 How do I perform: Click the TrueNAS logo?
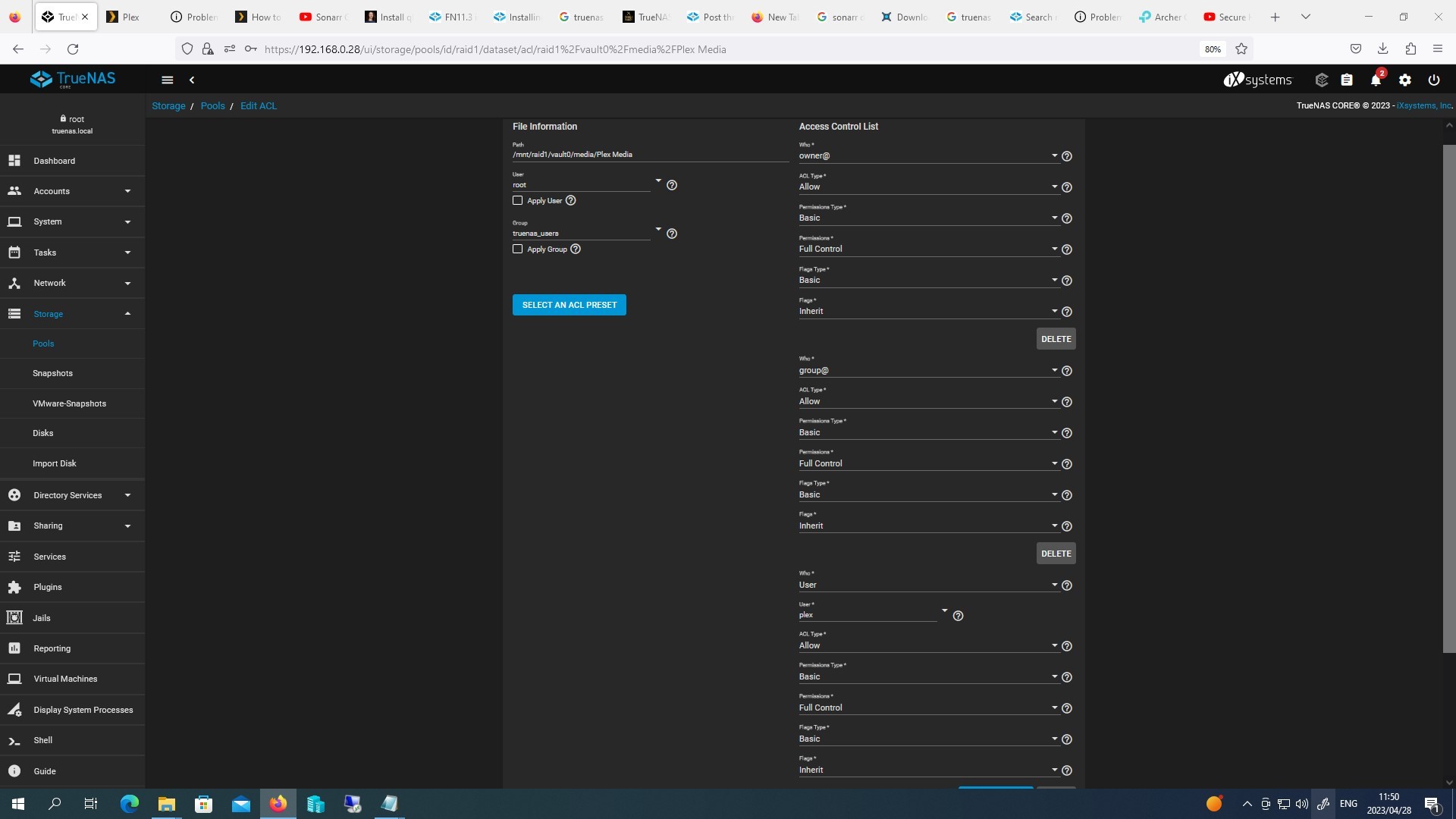click(73, 79)
